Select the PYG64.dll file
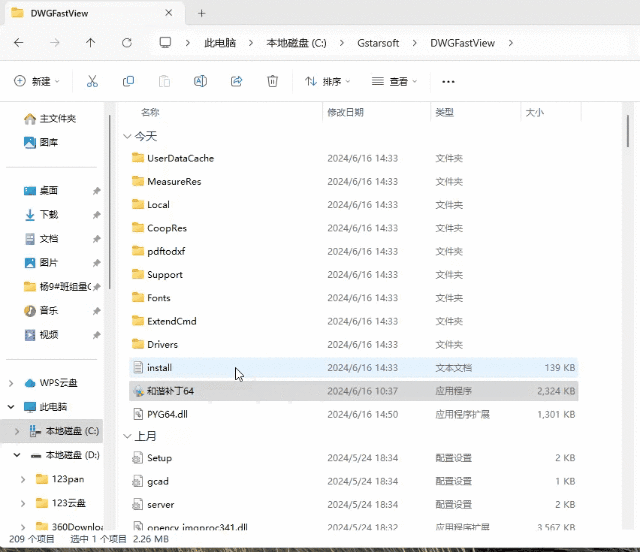Viewport: 640px width, 552px height. 353,414
